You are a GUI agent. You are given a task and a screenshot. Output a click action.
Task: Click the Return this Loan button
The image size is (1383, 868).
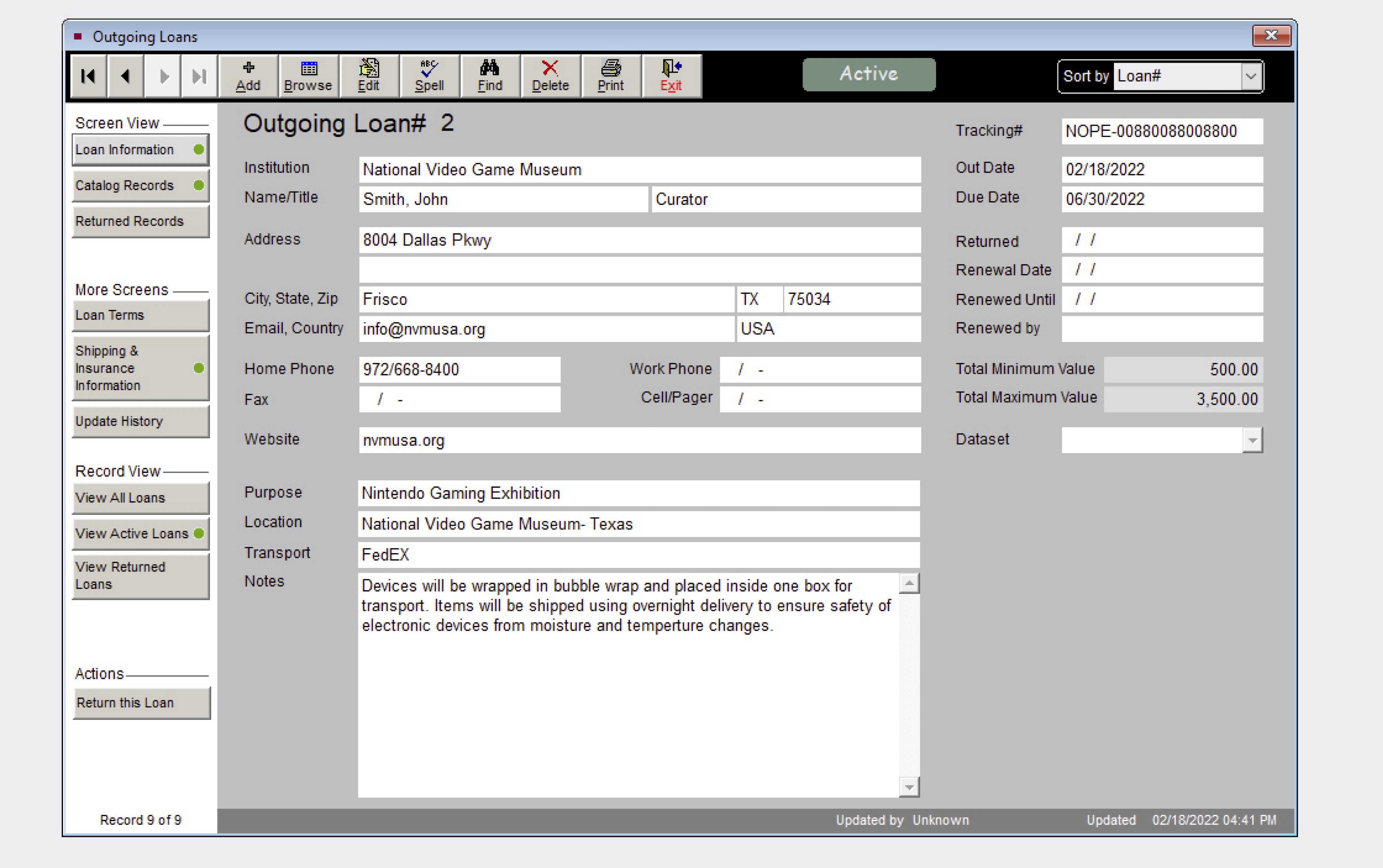pos(141,703)
